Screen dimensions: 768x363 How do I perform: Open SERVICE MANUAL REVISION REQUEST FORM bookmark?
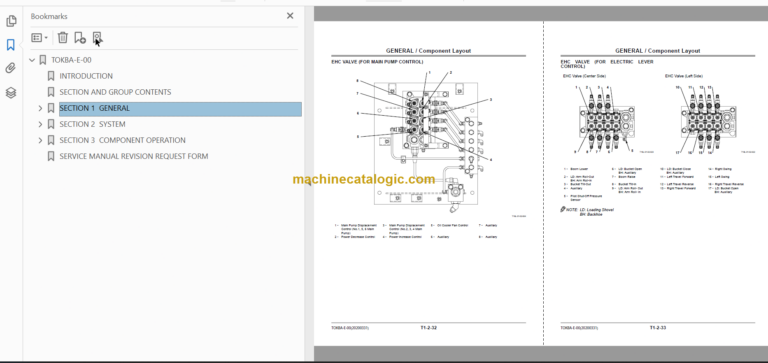click(134, 156)
